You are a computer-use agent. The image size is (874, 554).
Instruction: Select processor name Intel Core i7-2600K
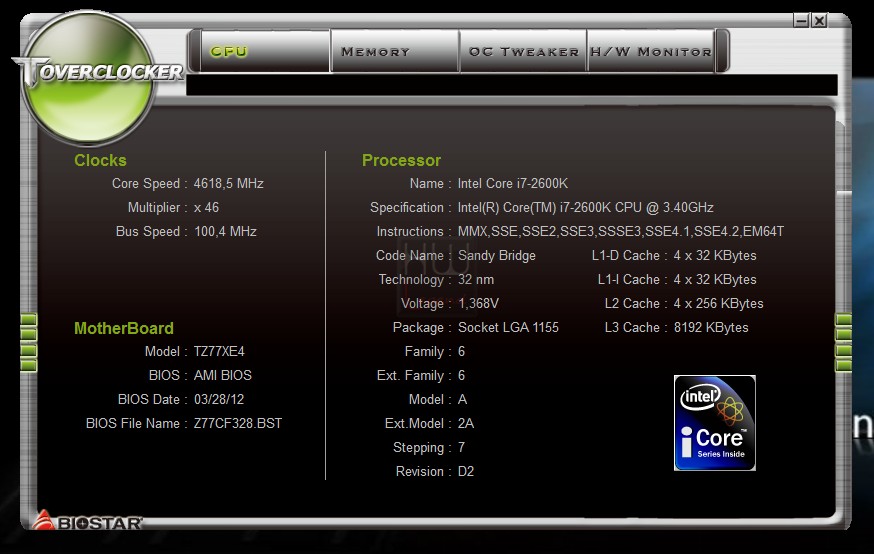pyautogui.click(x=513, y=183)
